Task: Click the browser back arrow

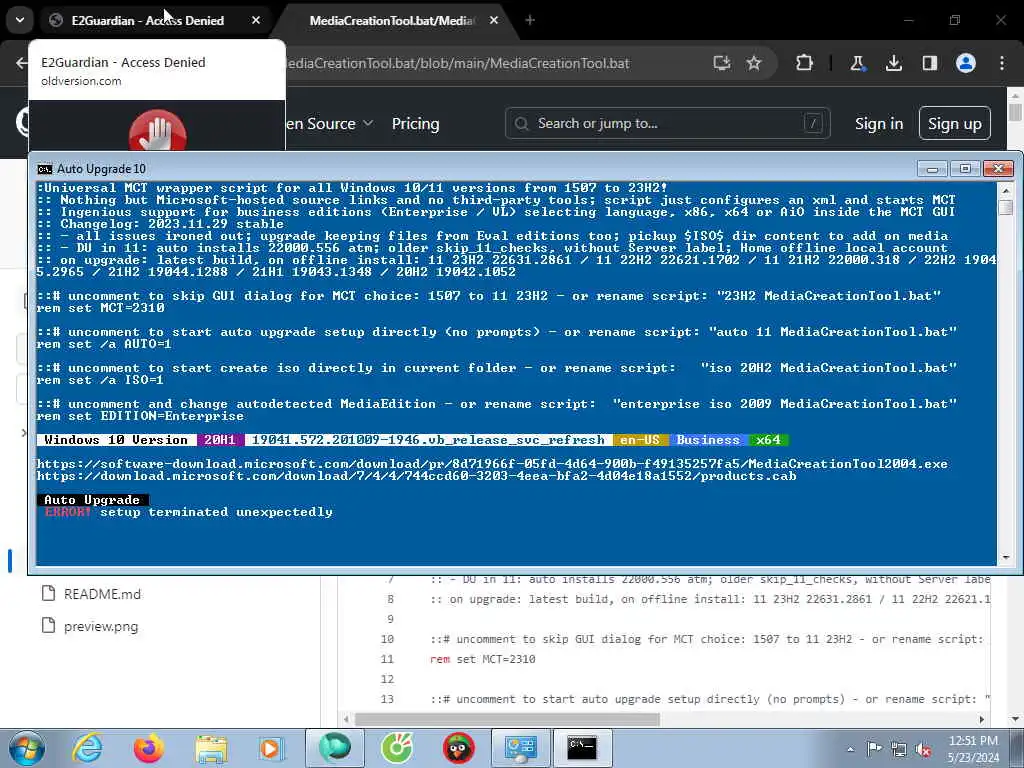Action: click(22, 63)
